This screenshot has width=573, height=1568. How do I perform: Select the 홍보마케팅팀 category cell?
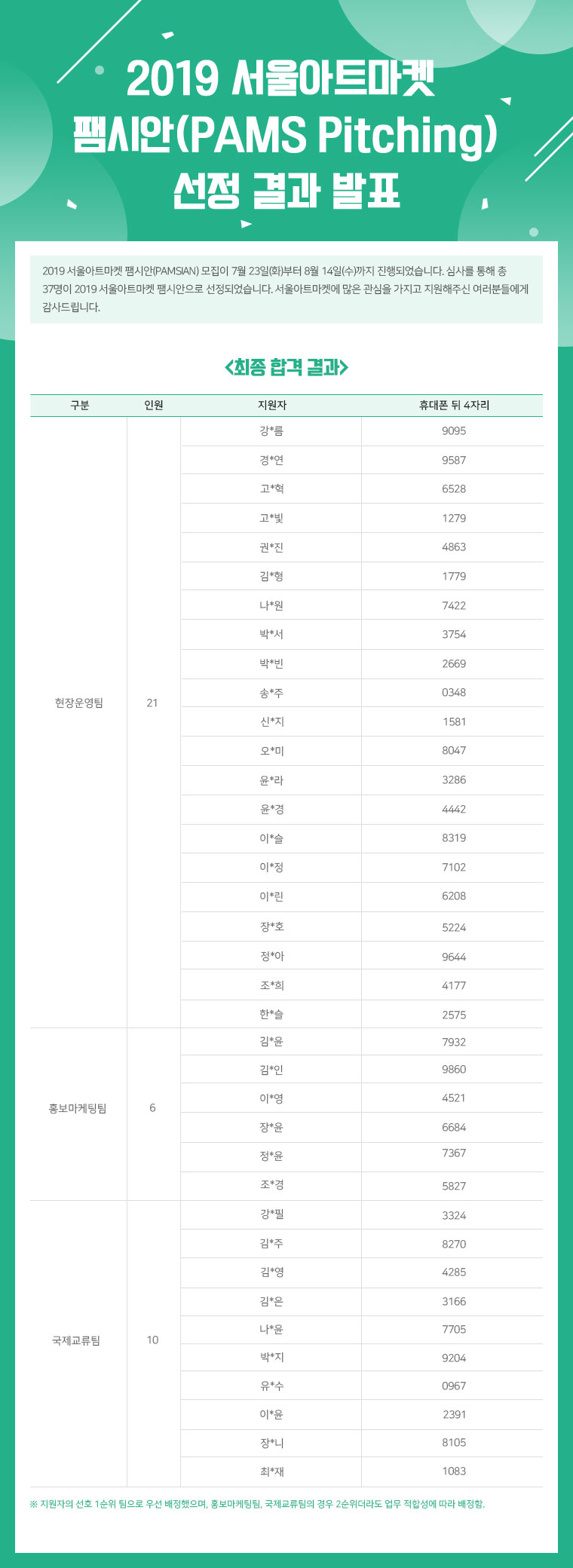(x=78, y=1108)
